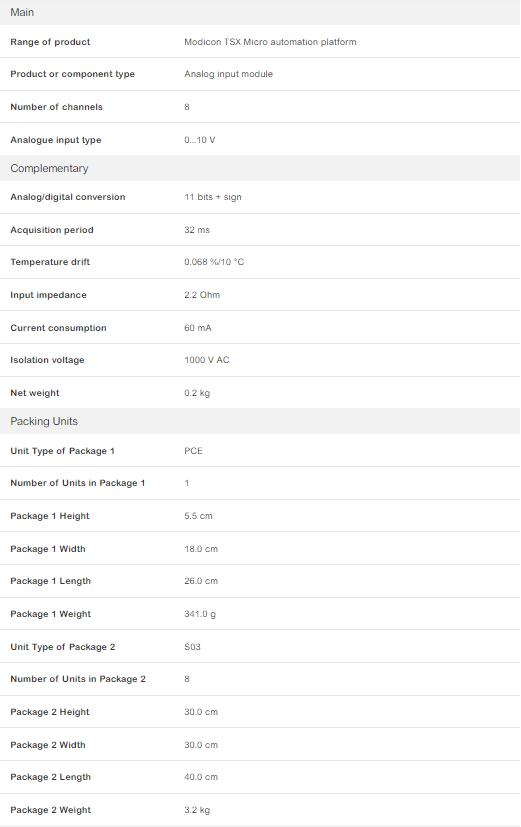Image resolution: width=521 pixels, height=827 pixels.
Task: Click the Package 1 Height label
Action: click(50, 516)
